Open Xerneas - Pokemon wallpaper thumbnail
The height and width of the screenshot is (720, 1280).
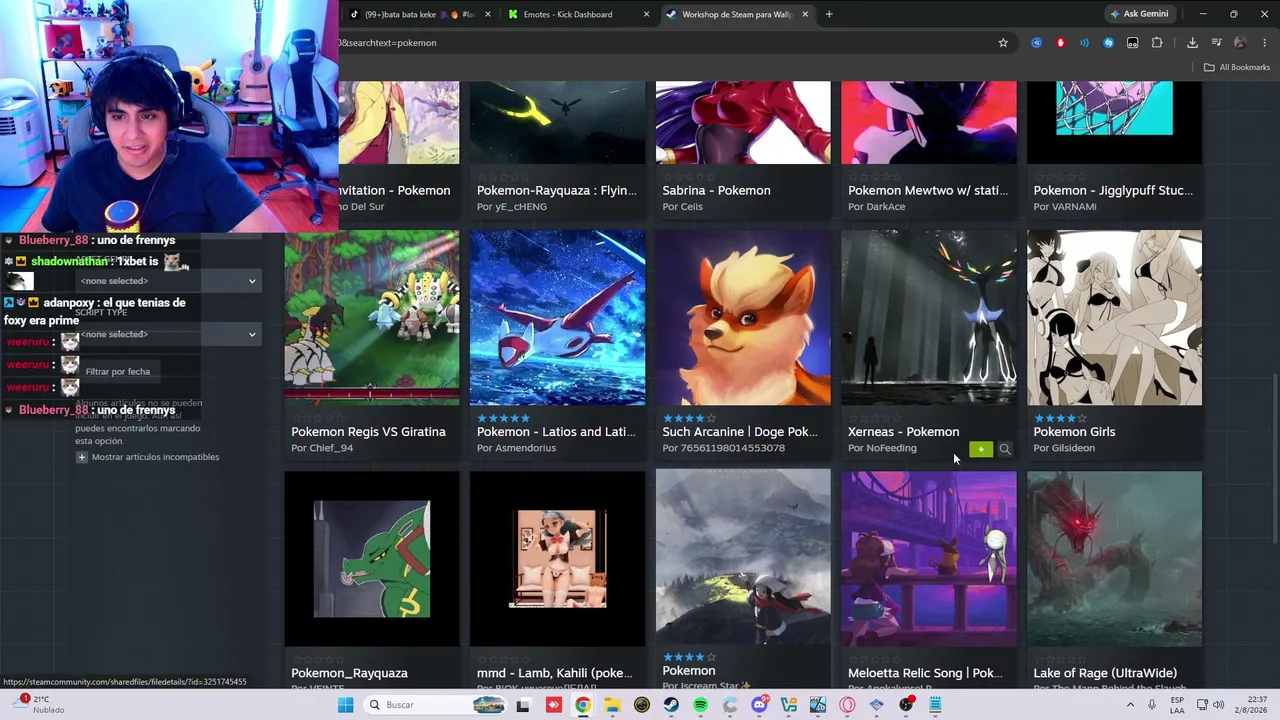(929, 318)
